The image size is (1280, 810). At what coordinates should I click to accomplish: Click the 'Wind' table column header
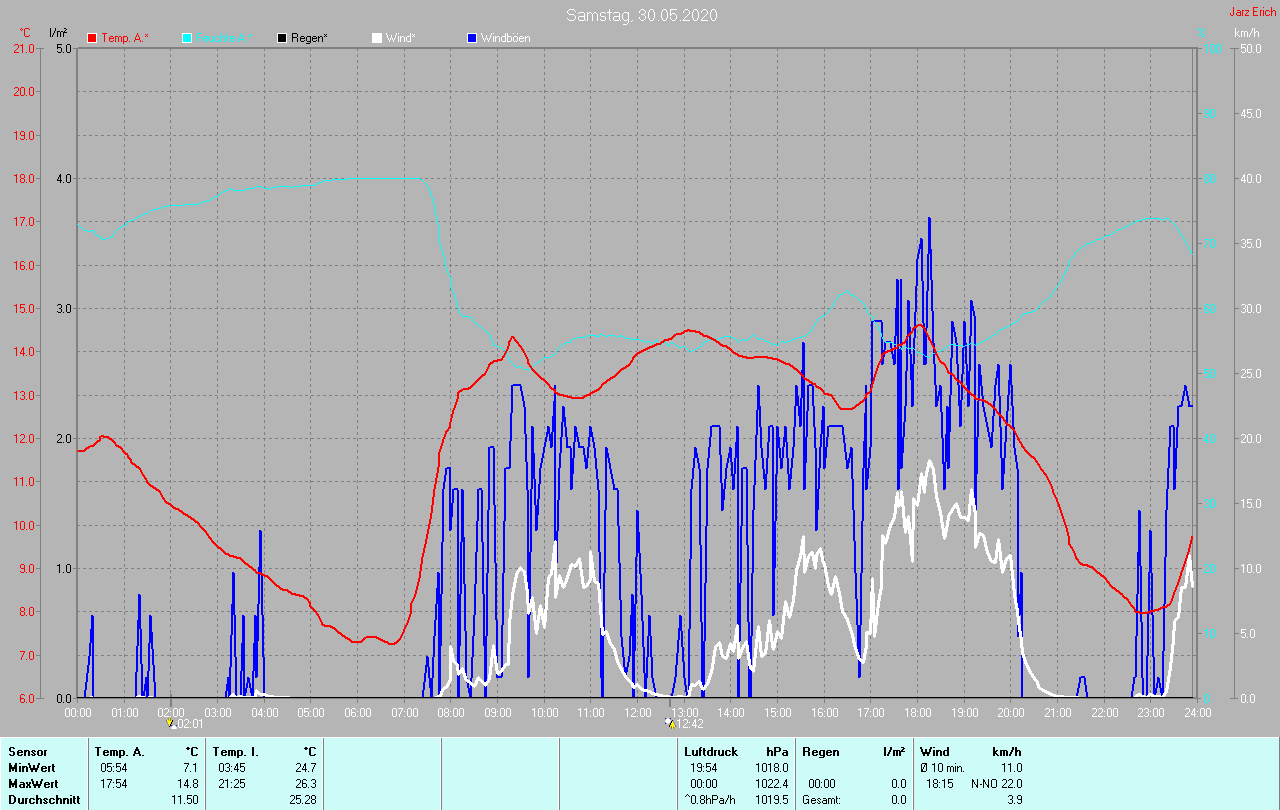[935, 752]
